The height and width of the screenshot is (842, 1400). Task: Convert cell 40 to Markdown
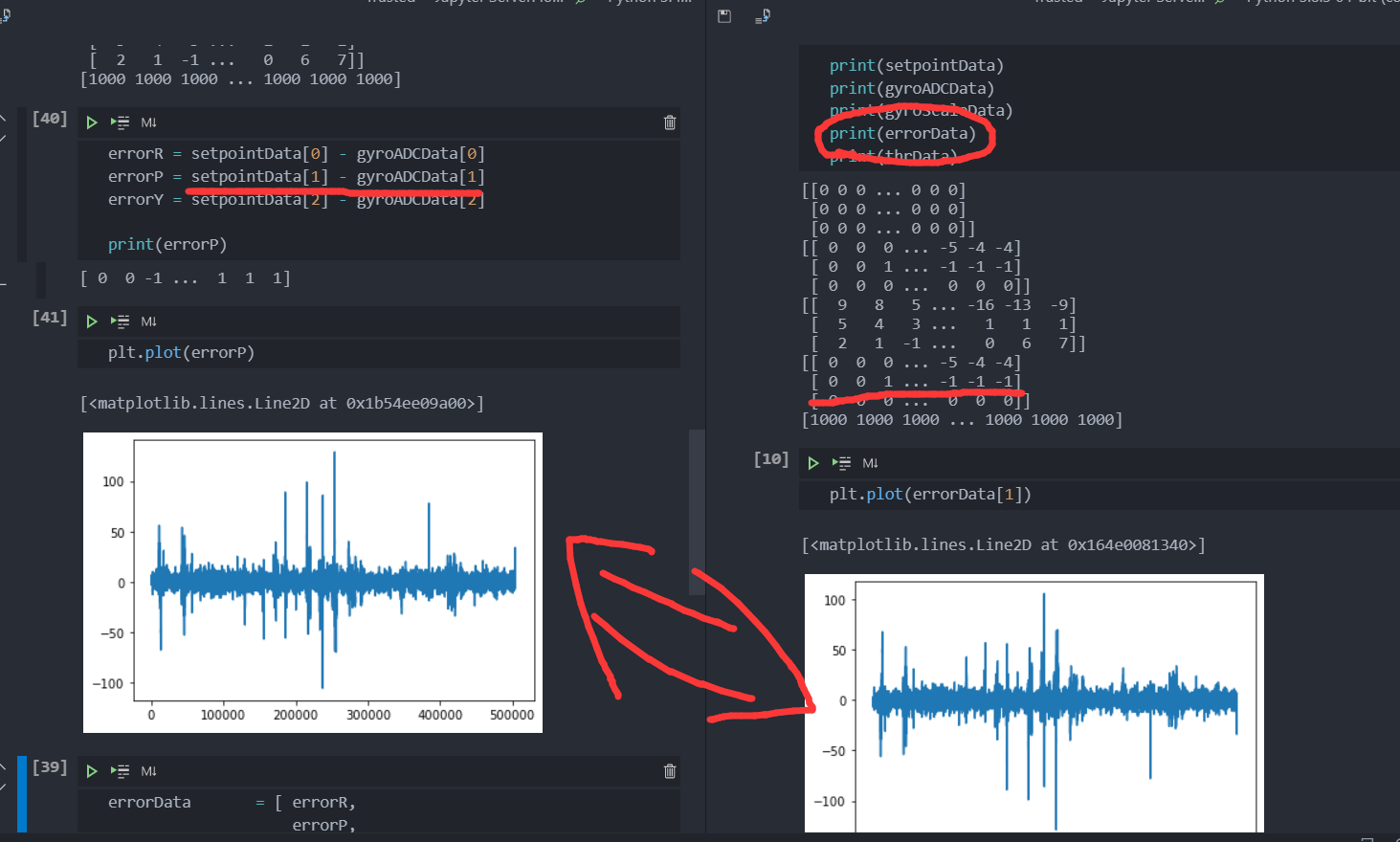(148, 122)
